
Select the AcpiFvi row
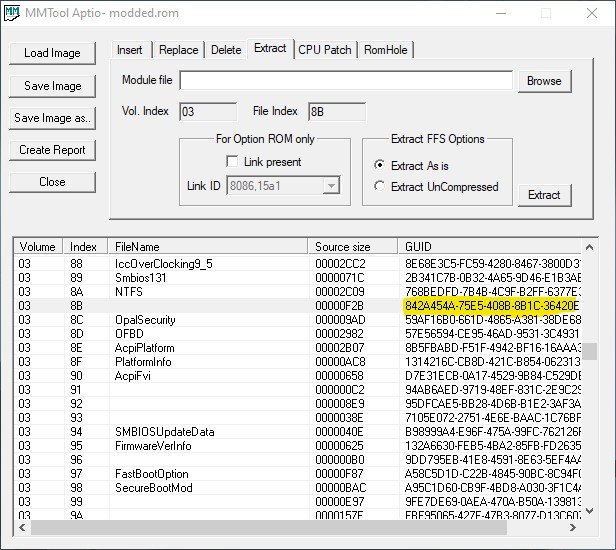[298, 376]
